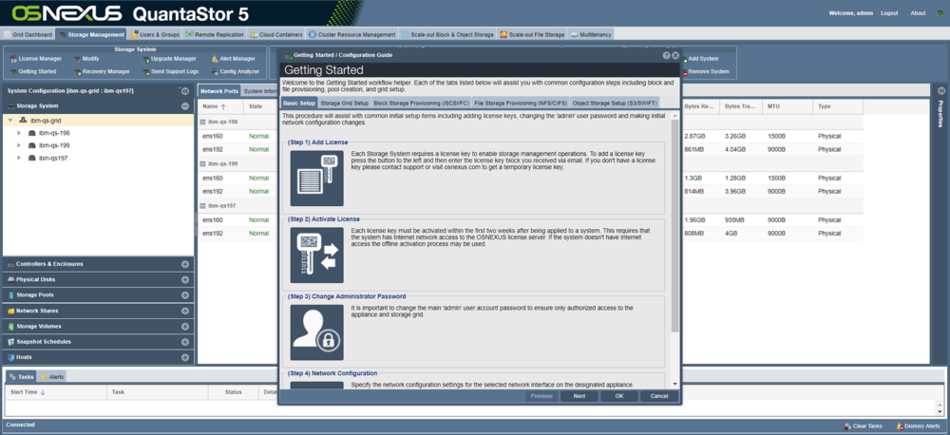The width and height of the screenshot is (950, 435).
Task: Open the License Manager toolbar item
Action: (36, 59)
